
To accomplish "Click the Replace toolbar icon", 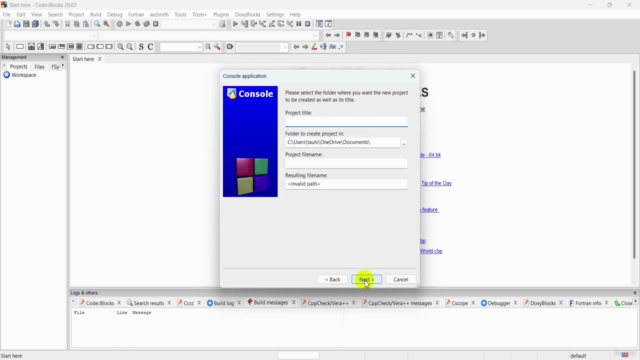I will 106,24.
